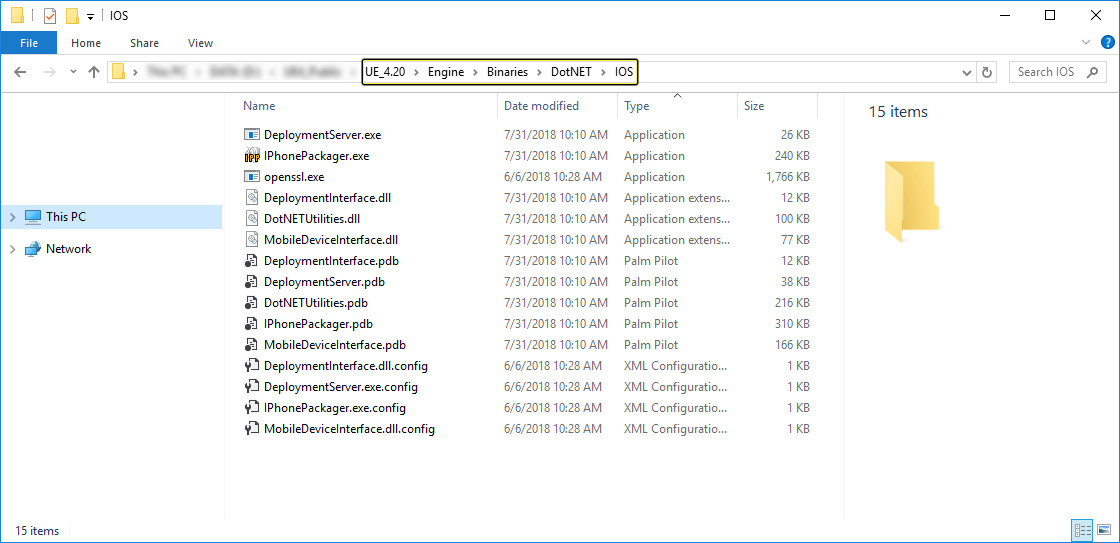Click the IPhonePackager.exe IPP icon

coord(251,156)
